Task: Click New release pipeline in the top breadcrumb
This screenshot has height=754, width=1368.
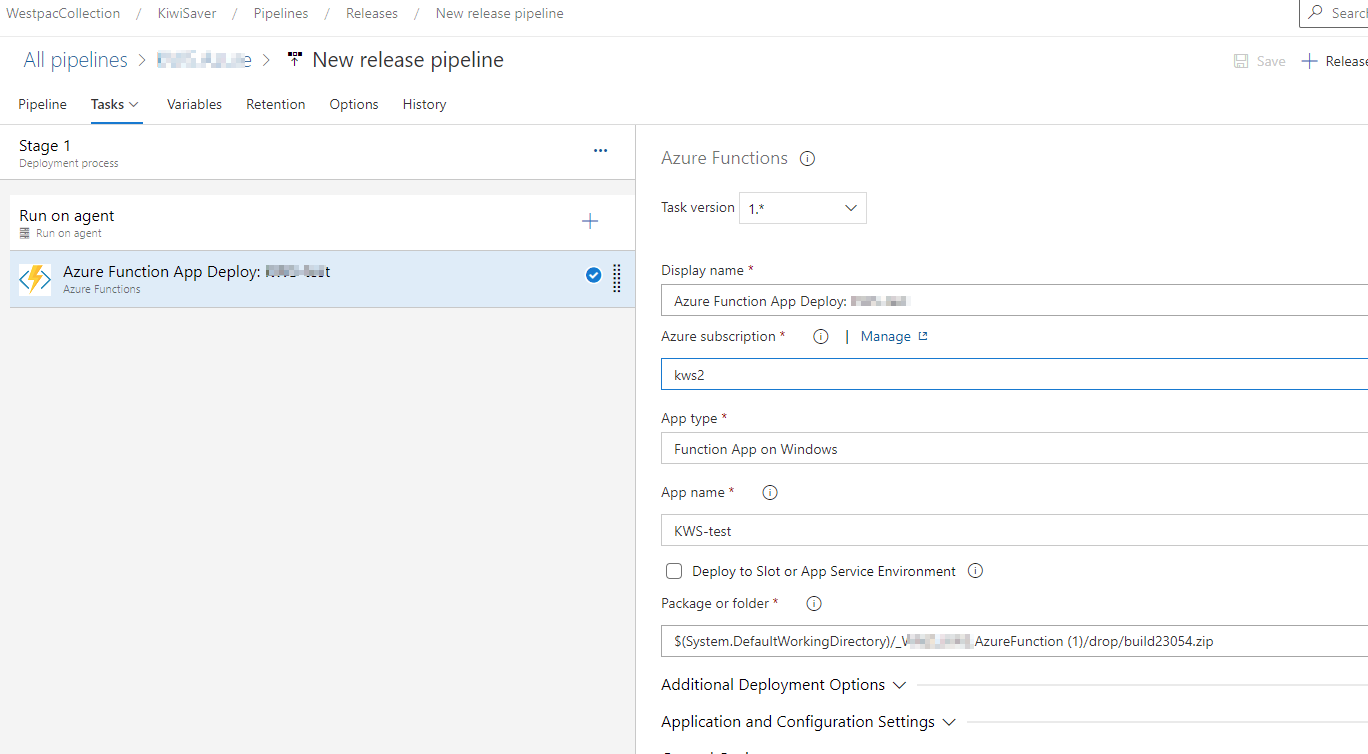Action: (x=499, y=13)
